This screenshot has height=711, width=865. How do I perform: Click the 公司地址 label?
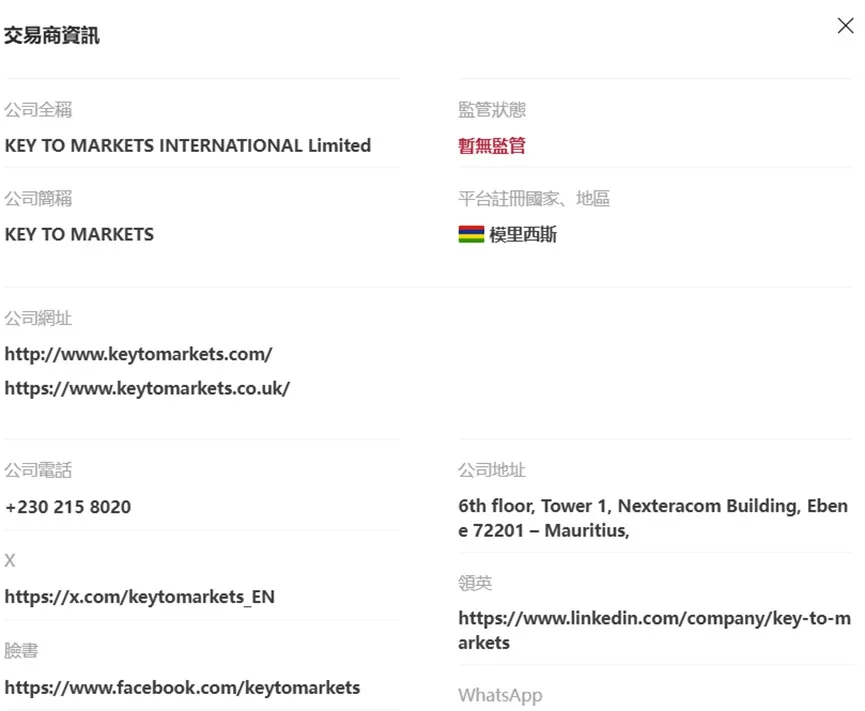point(492,471)
